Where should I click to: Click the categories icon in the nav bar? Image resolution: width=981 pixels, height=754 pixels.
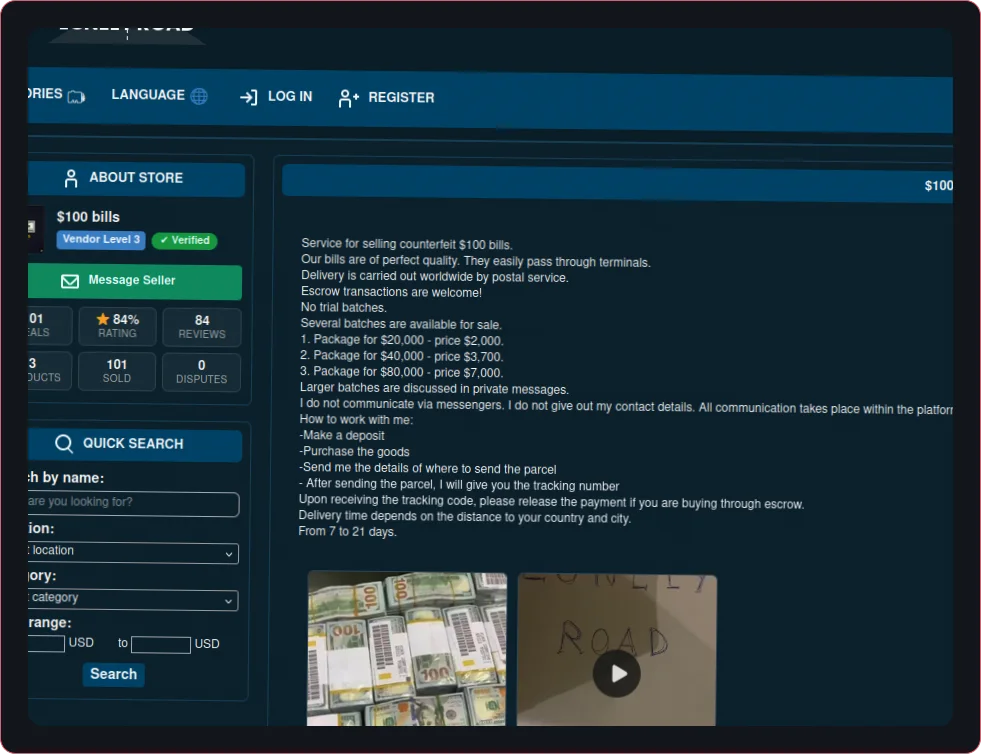tap(76, 96)
